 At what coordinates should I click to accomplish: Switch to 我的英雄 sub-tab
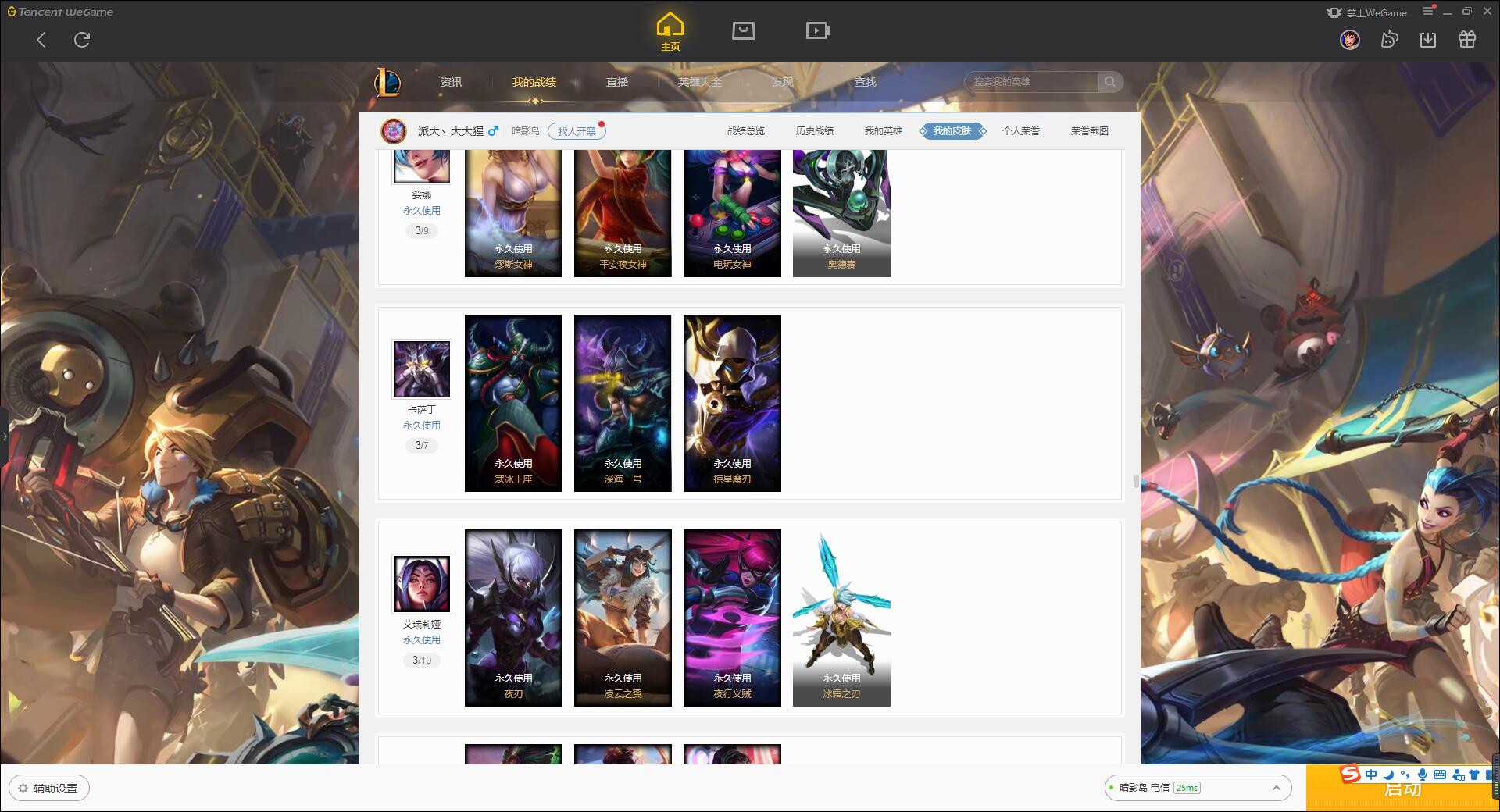884,131
